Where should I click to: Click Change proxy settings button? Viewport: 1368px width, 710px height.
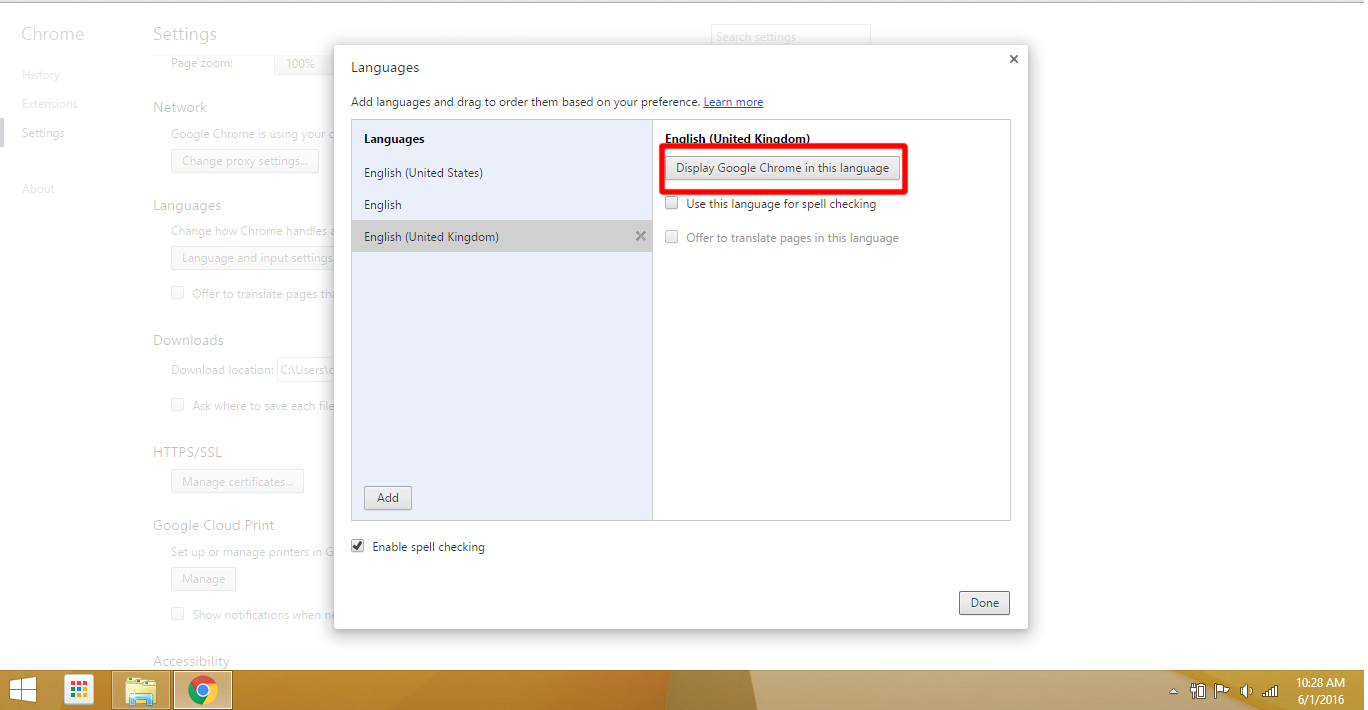point(245,161)
